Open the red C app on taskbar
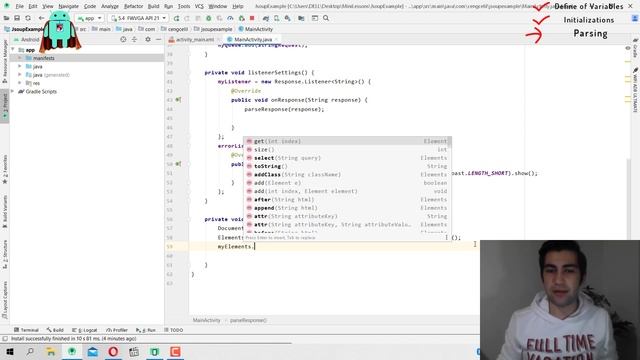Screen dimensions: 640x360 [x=175, y=351]
